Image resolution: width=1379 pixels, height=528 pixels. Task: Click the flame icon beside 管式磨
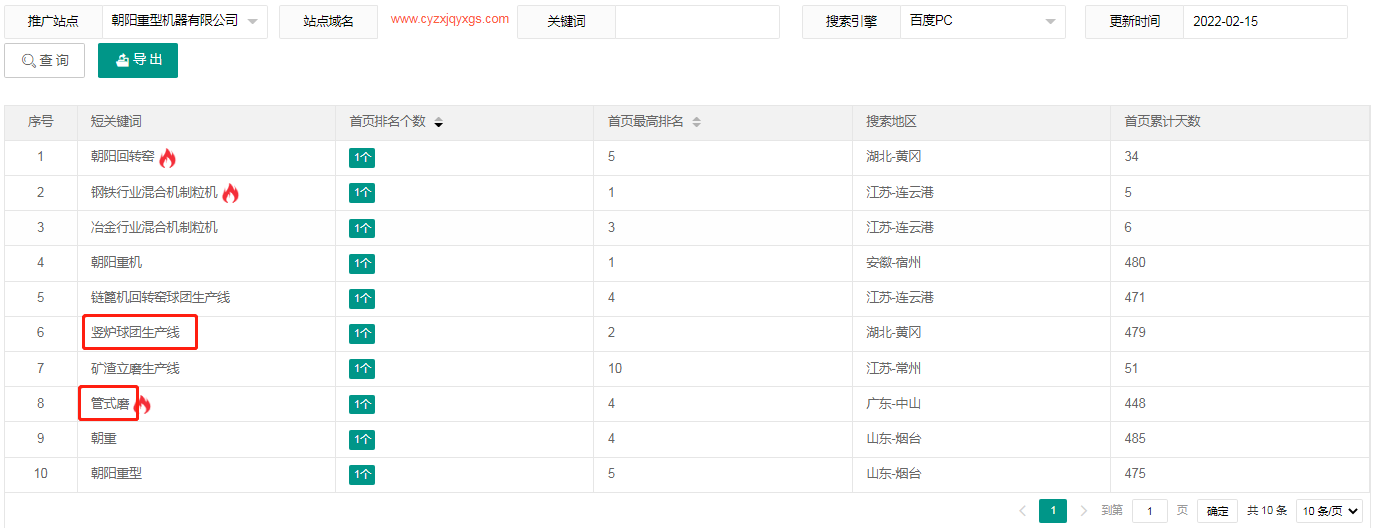pos(143,404)
